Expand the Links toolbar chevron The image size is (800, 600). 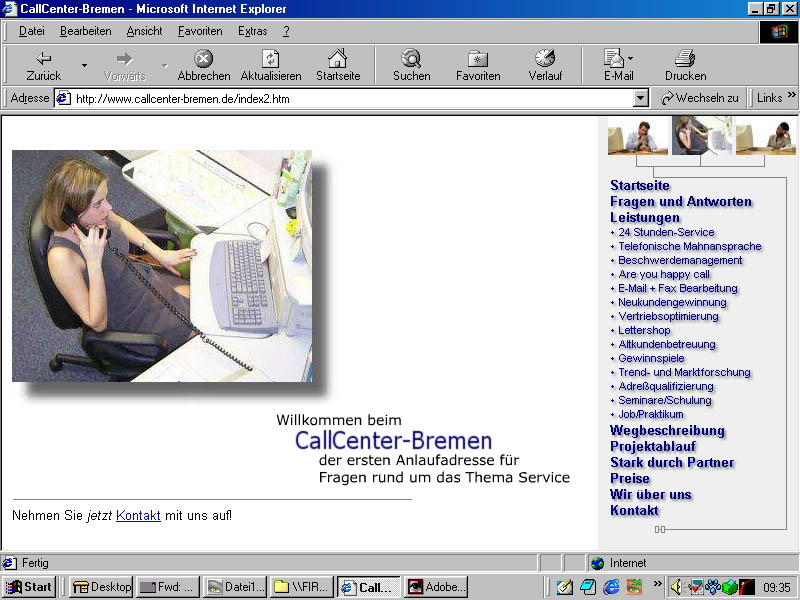(x=791, y=95)
